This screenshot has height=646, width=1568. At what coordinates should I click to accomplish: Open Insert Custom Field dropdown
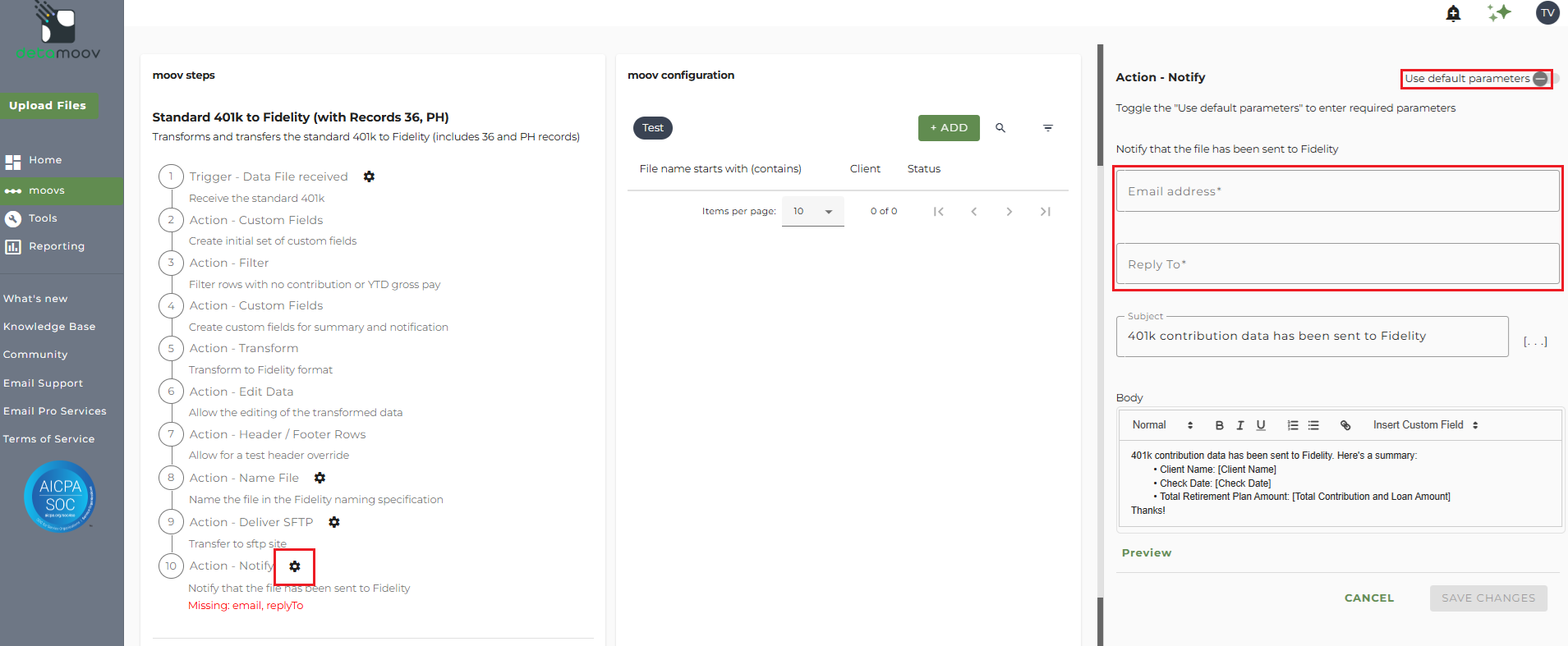coord(1426,425)
